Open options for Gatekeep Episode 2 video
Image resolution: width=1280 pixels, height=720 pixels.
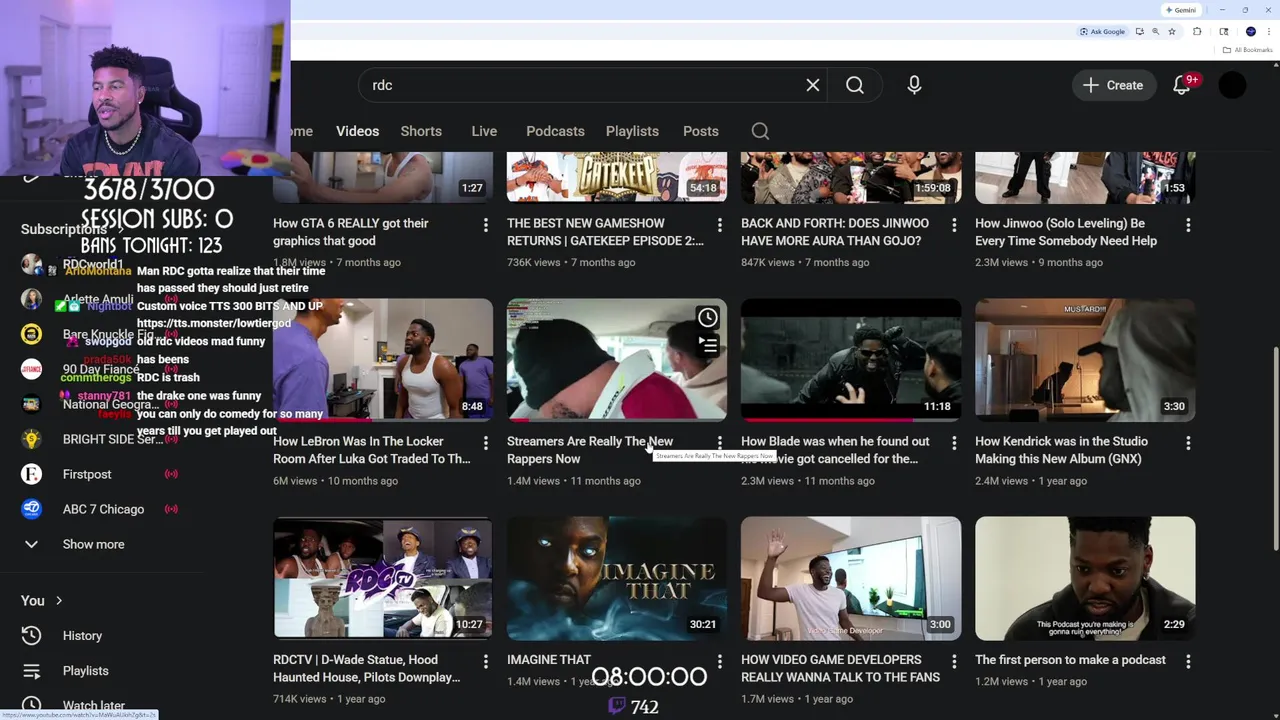click(720, 226)
